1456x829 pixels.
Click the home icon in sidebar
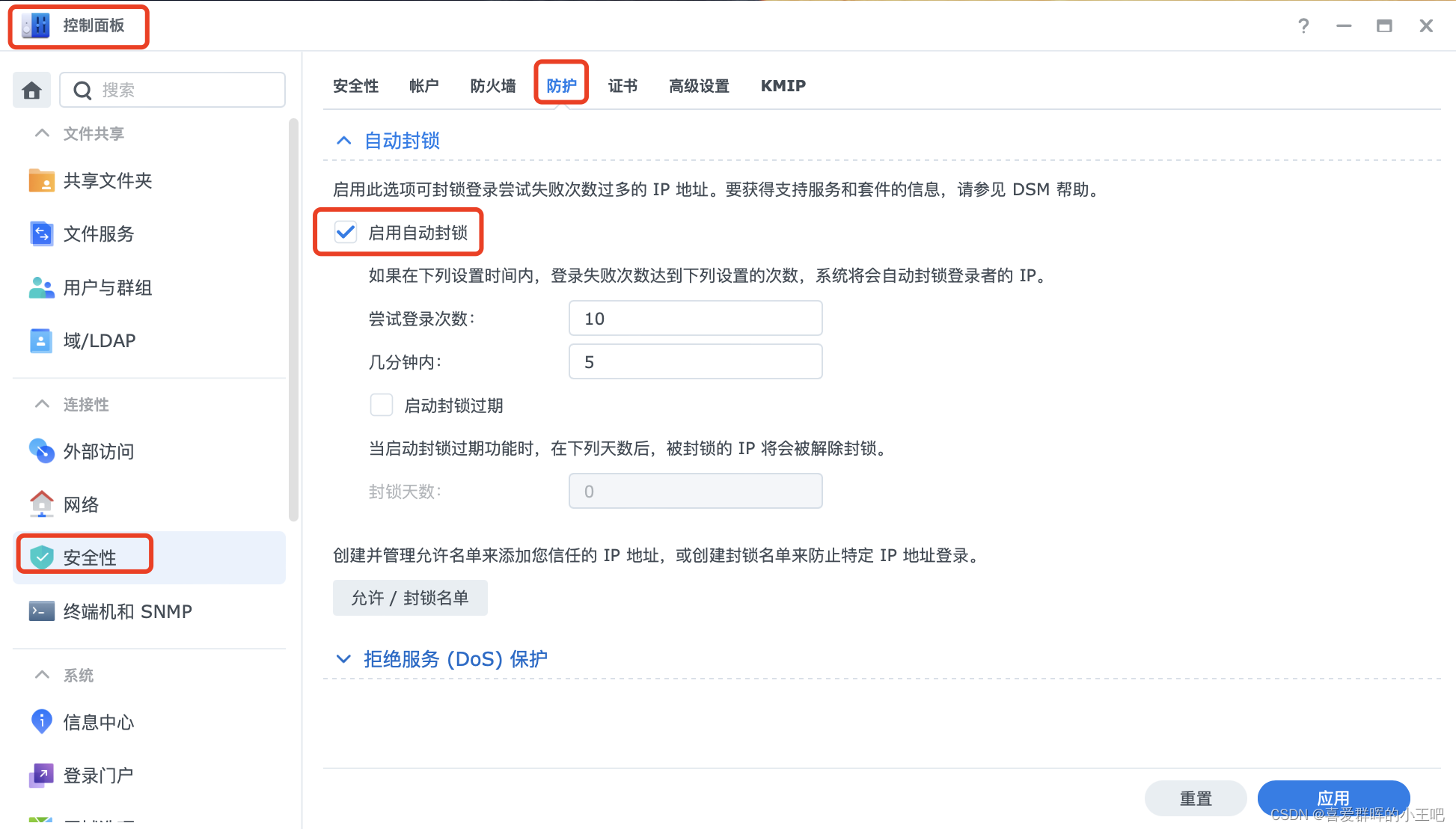tap(31, 91)
